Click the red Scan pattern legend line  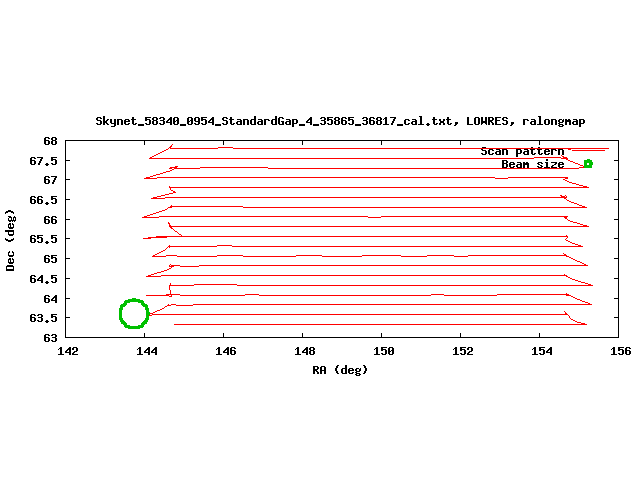pyautogui.click(x=588, y=150)
